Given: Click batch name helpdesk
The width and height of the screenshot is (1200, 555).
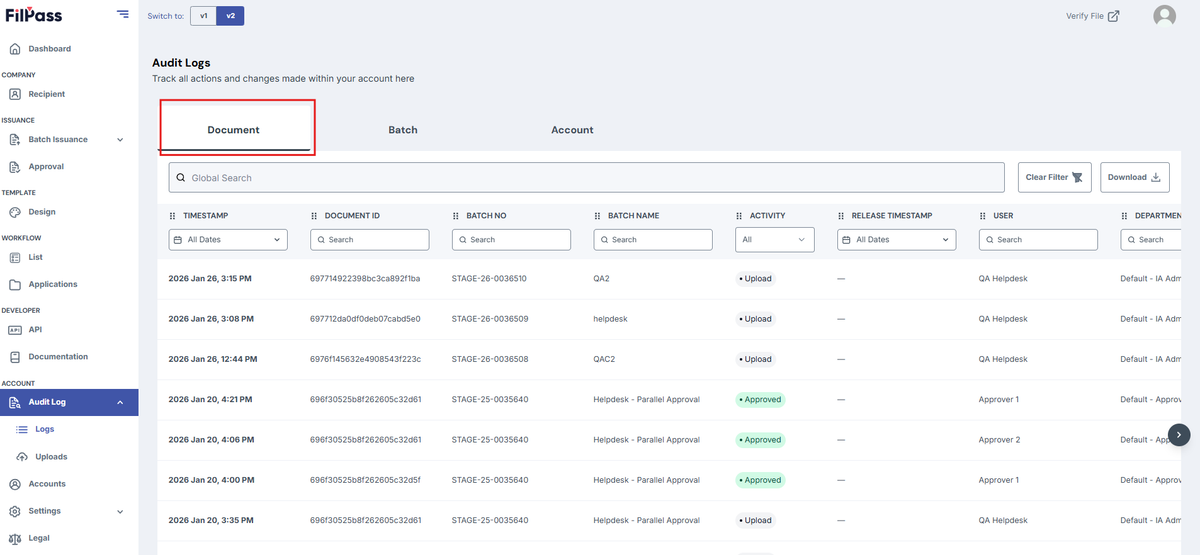Looking at the screenshot, I should point(610,319).
